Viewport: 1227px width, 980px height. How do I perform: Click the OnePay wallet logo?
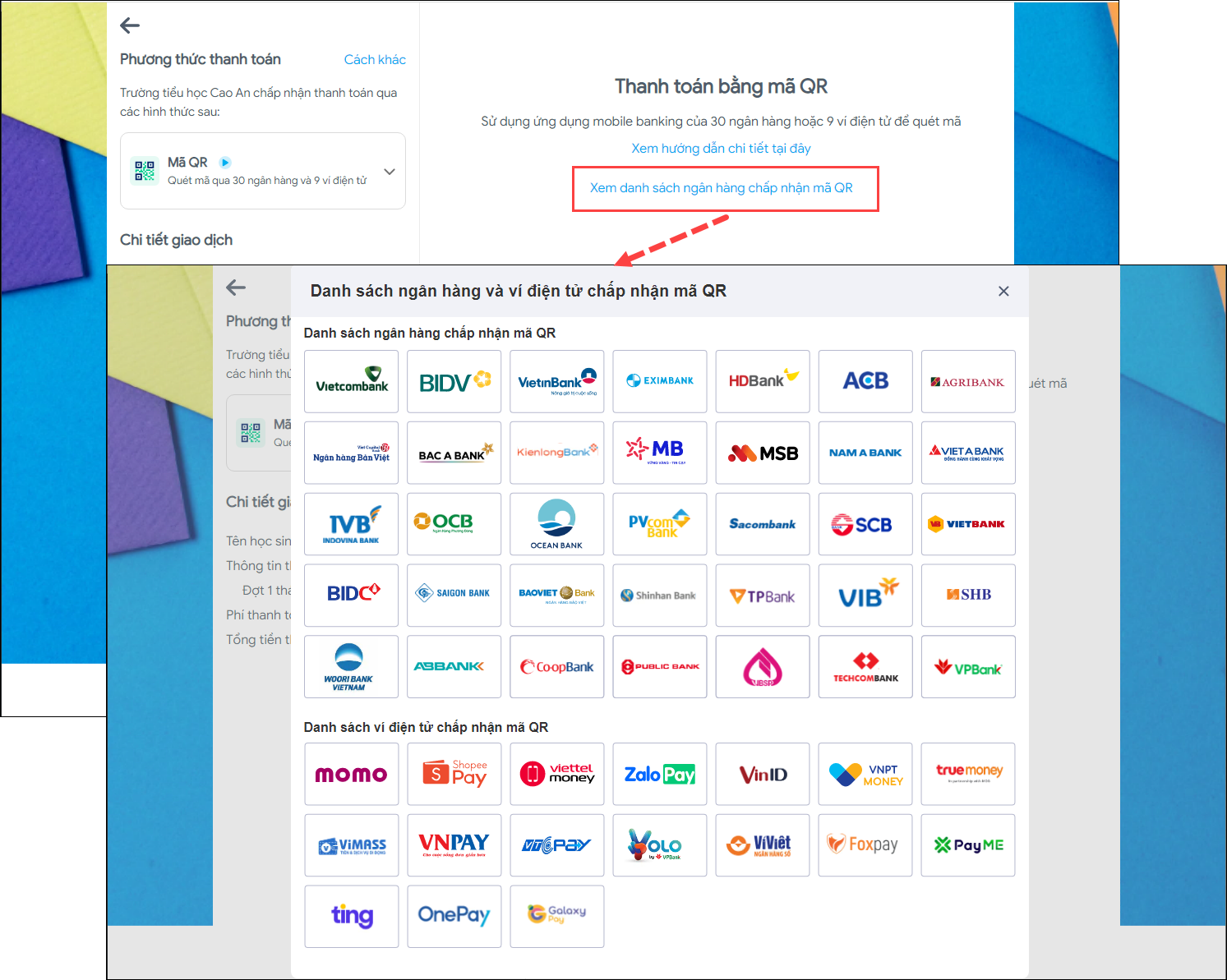[x=454, y=916]
